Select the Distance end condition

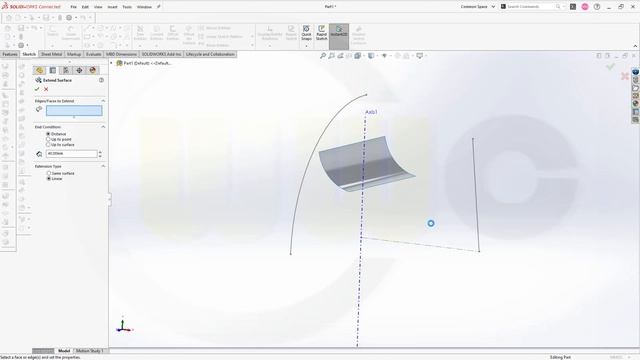[48, 134]
